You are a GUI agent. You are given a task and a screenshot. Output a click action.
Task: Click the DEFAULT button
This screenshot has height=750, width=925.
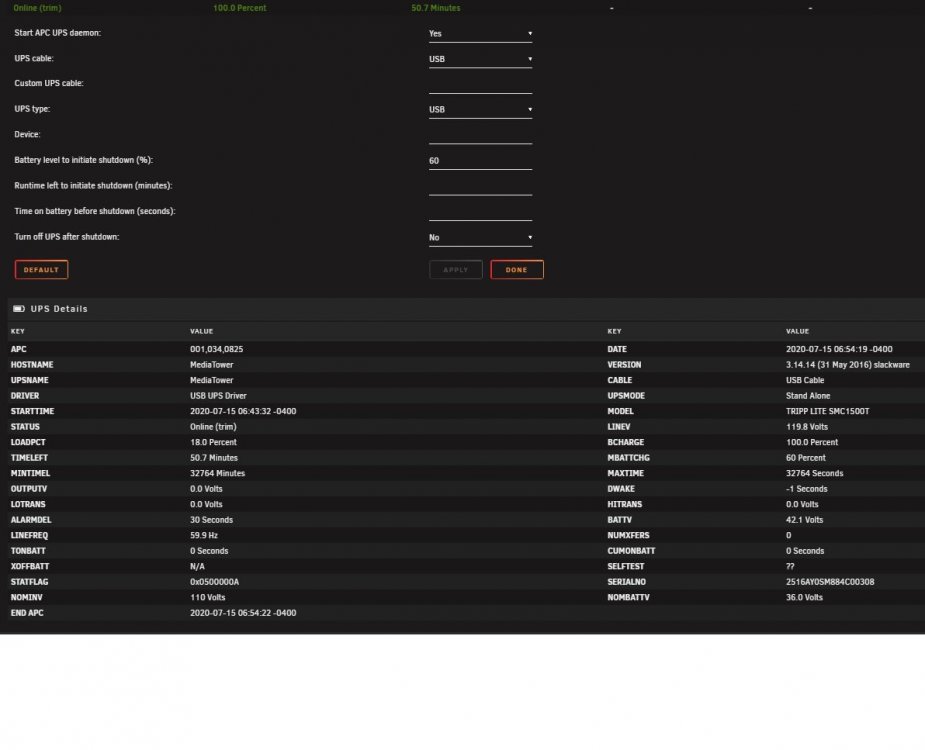point(41,270)
